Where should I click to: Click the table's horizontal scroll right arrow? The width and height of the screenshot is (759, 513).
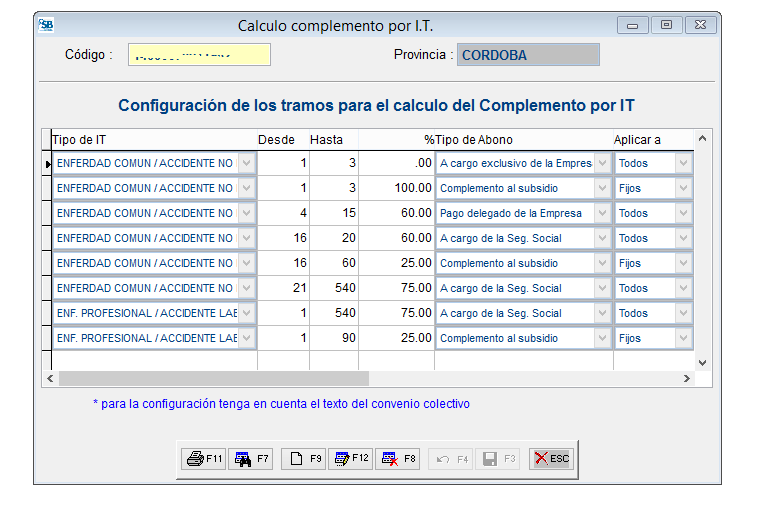[x=686, y=378]
